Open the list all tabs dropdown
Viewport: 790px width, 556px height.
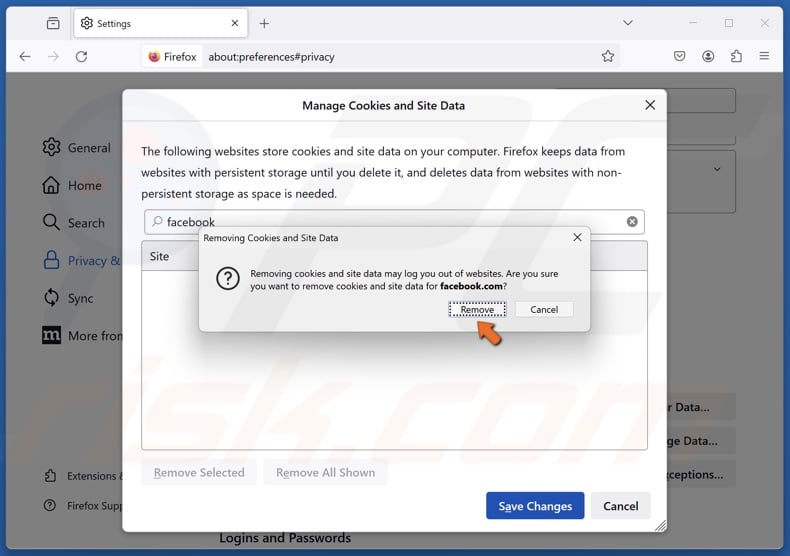point(628,23)
